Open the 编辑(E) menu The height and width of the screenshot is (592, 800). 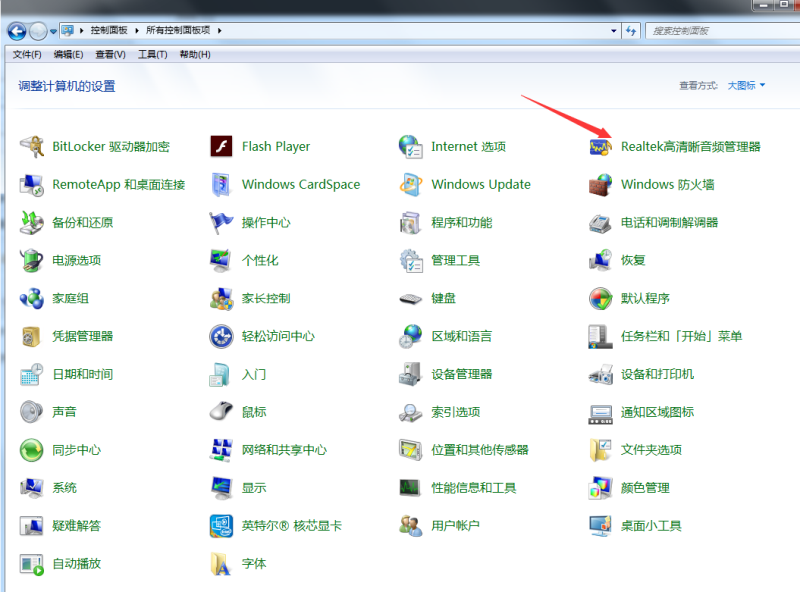click(68, 54)
